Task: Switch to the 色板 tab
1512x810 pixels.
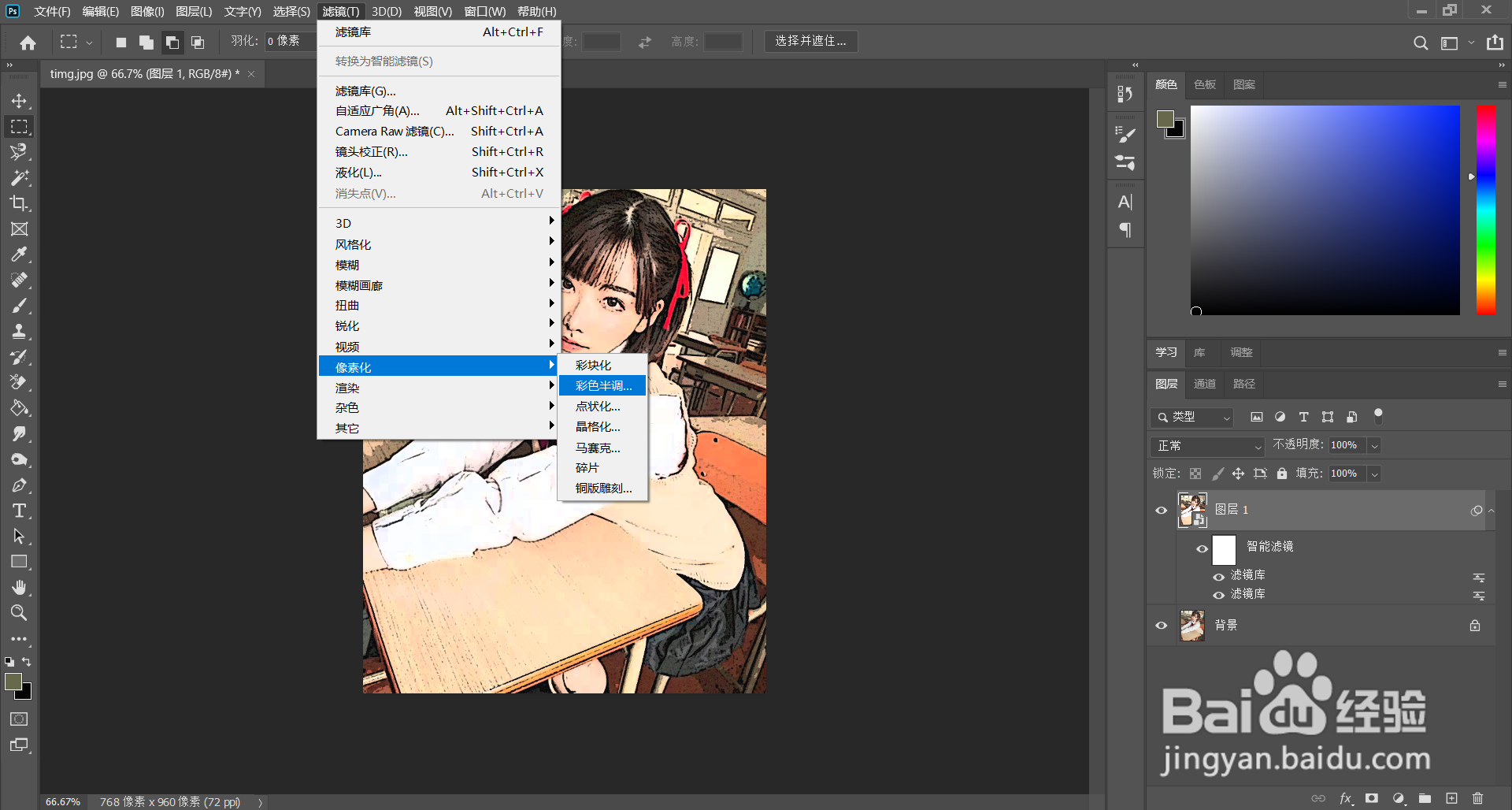Action: click(1205, 84)
